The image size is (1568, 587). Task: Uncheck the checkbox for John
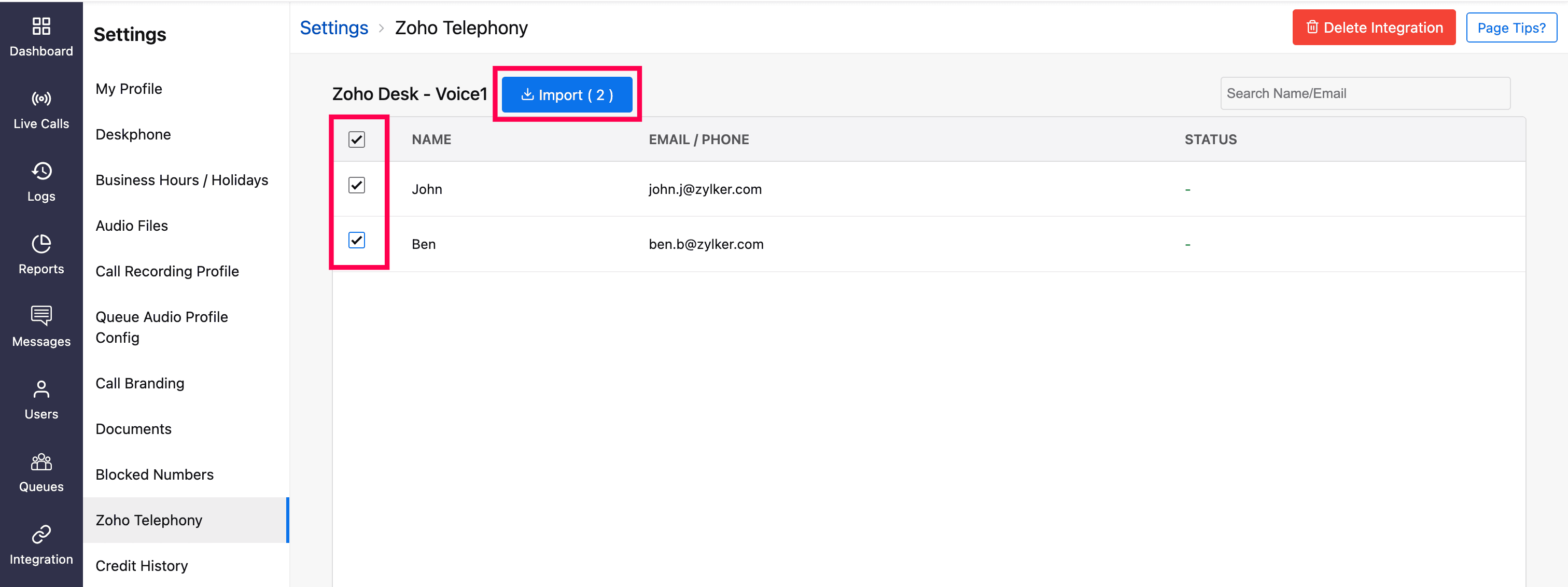pos(357,185)
